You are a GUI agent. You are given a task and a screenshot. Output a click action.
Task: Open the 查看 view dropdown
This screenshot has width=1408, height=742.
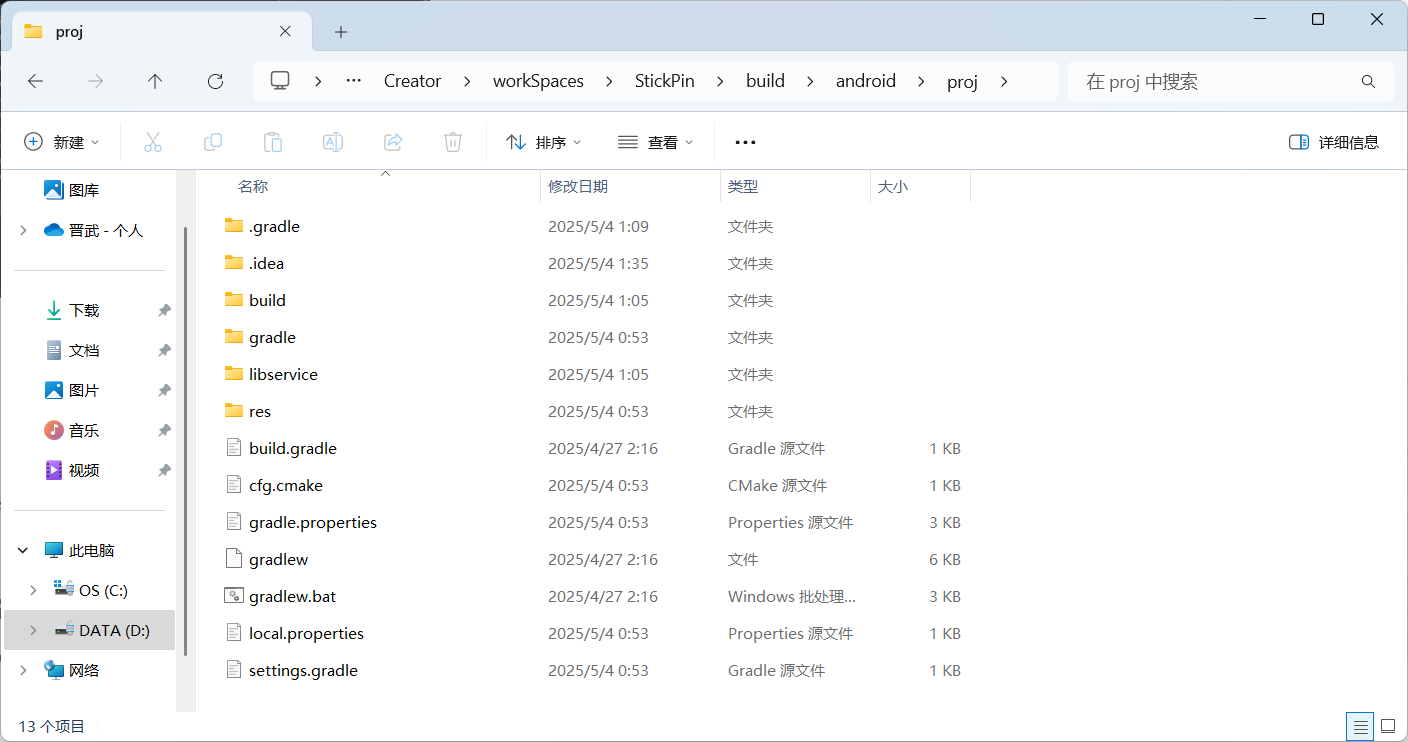655,142
